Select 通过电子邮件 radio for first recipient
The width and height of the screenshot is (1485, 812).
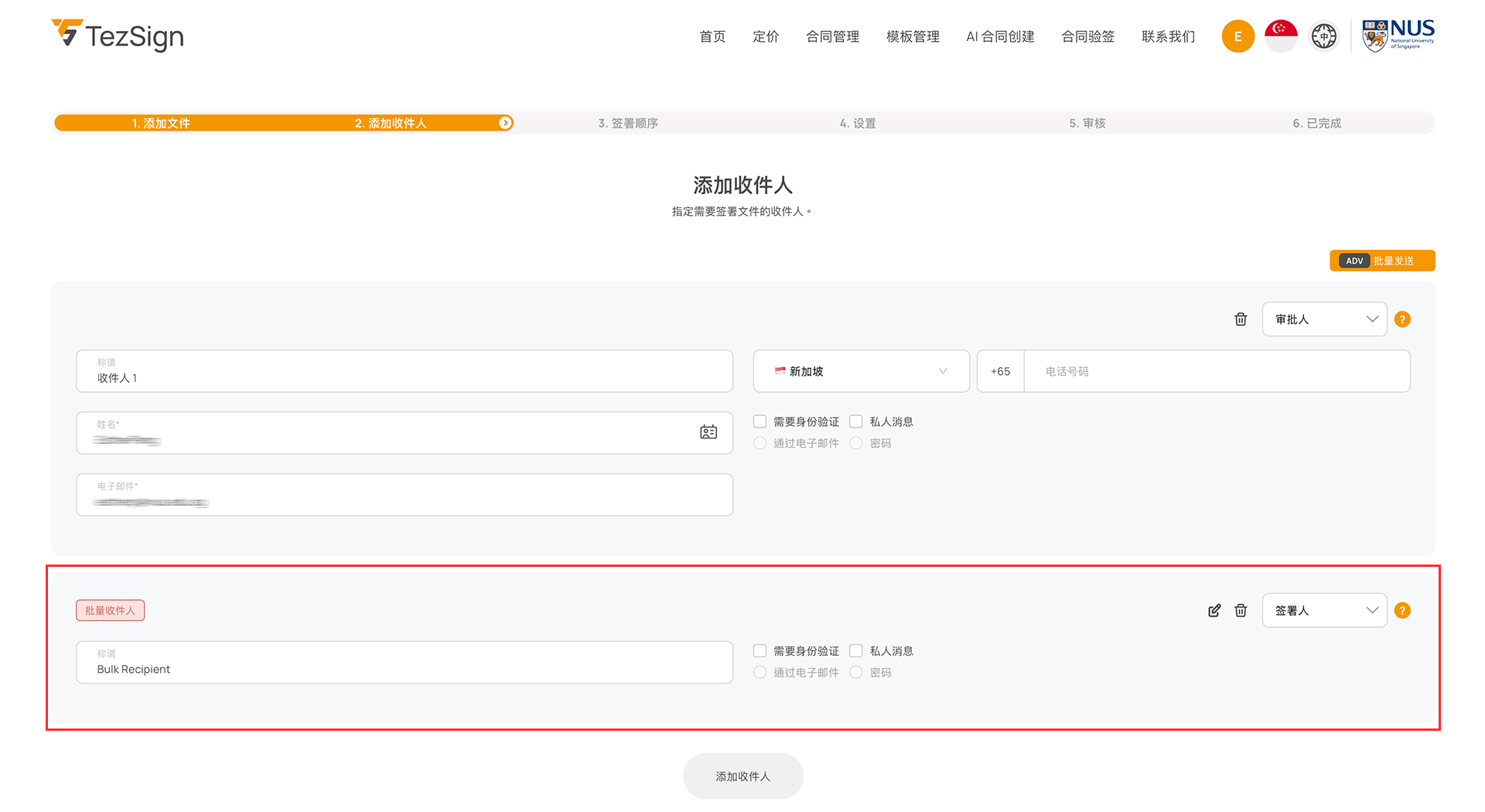760,443
